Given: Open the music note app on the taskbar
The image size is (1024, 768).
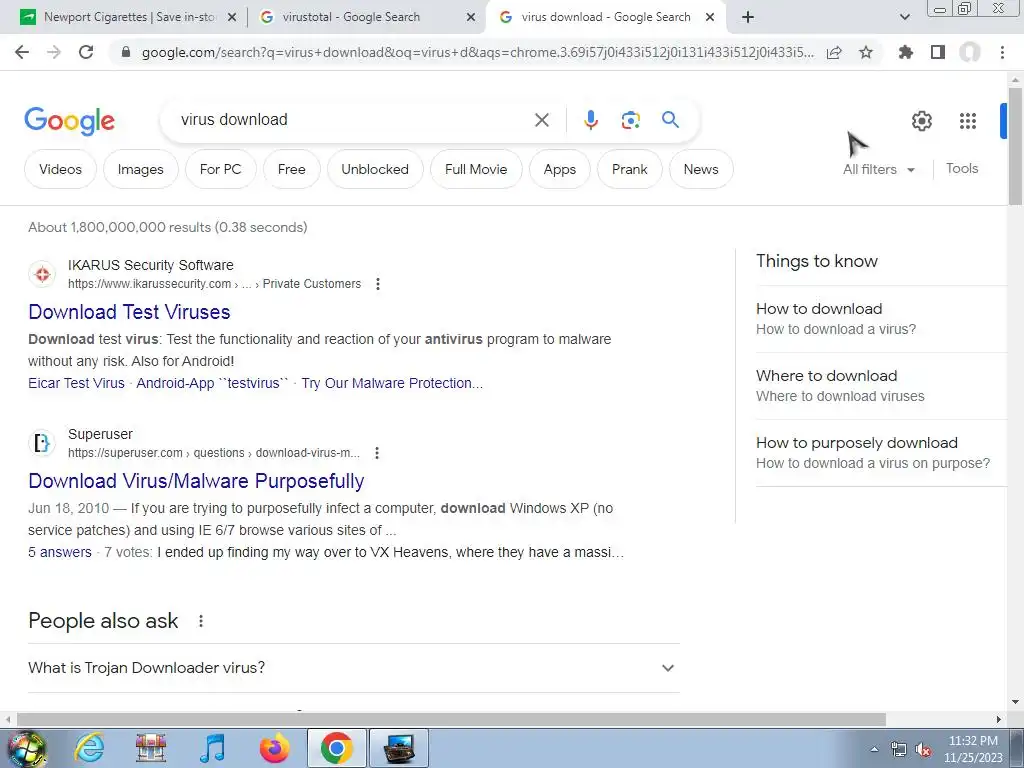Looking at the screenshot, I should point(212,748).
